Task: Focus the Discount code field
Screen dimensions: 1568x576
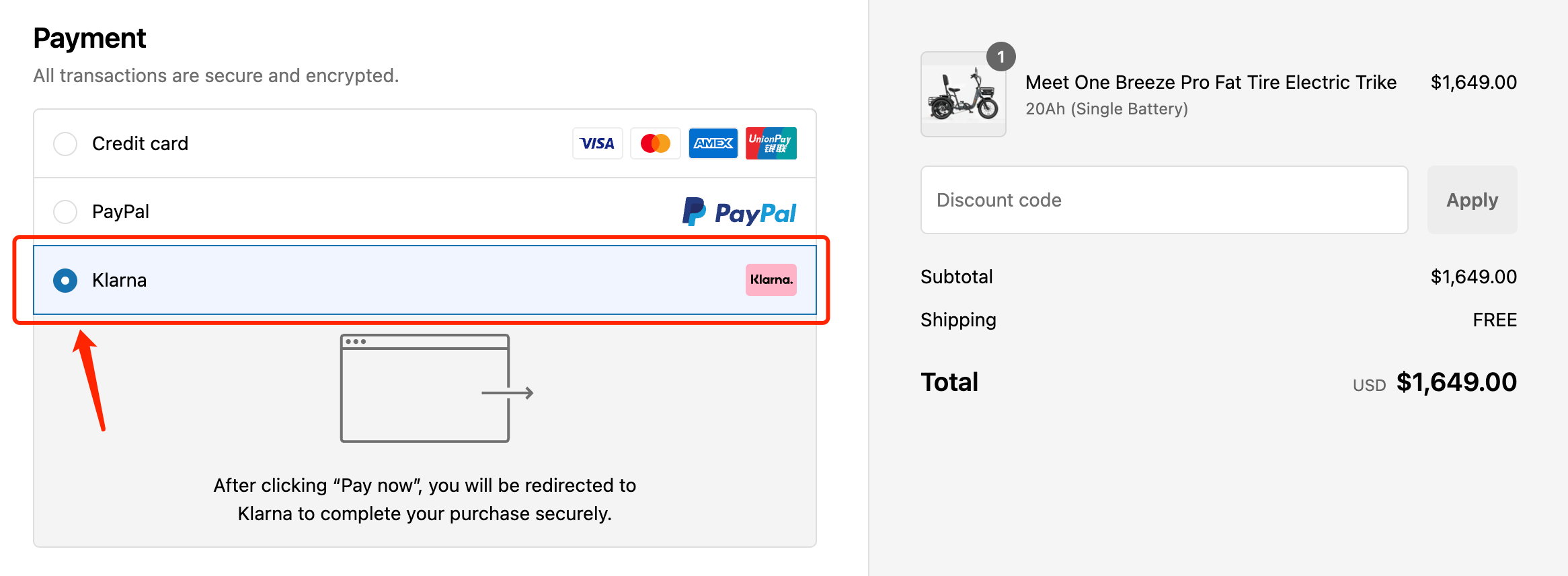Action: (x=1164, y=200)
